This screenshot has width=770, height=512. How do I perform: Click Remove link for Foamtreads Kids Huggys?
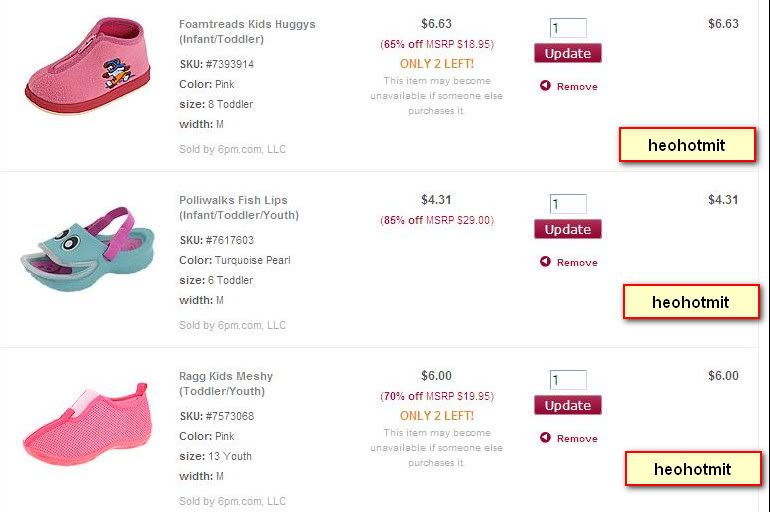[x=577, y=87]
